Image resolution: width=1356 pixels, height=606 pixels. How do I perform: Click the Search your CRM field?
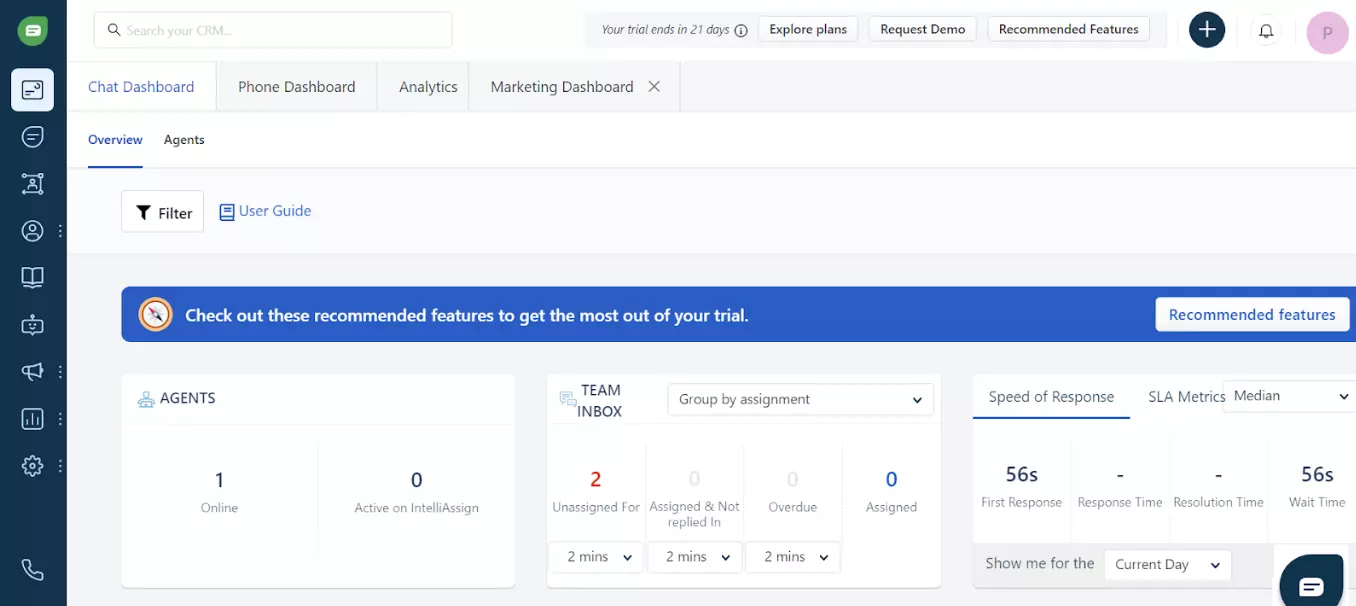click(x=273, y=30)
